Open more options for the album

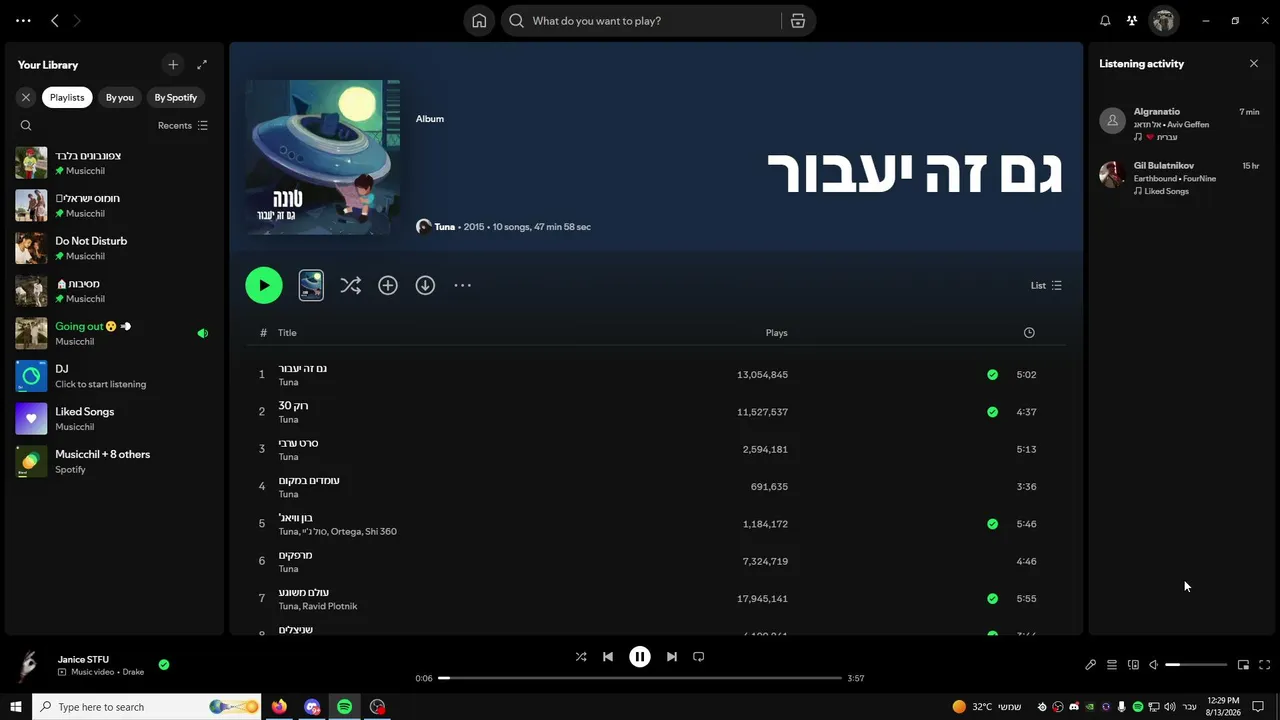click(462, 285)
